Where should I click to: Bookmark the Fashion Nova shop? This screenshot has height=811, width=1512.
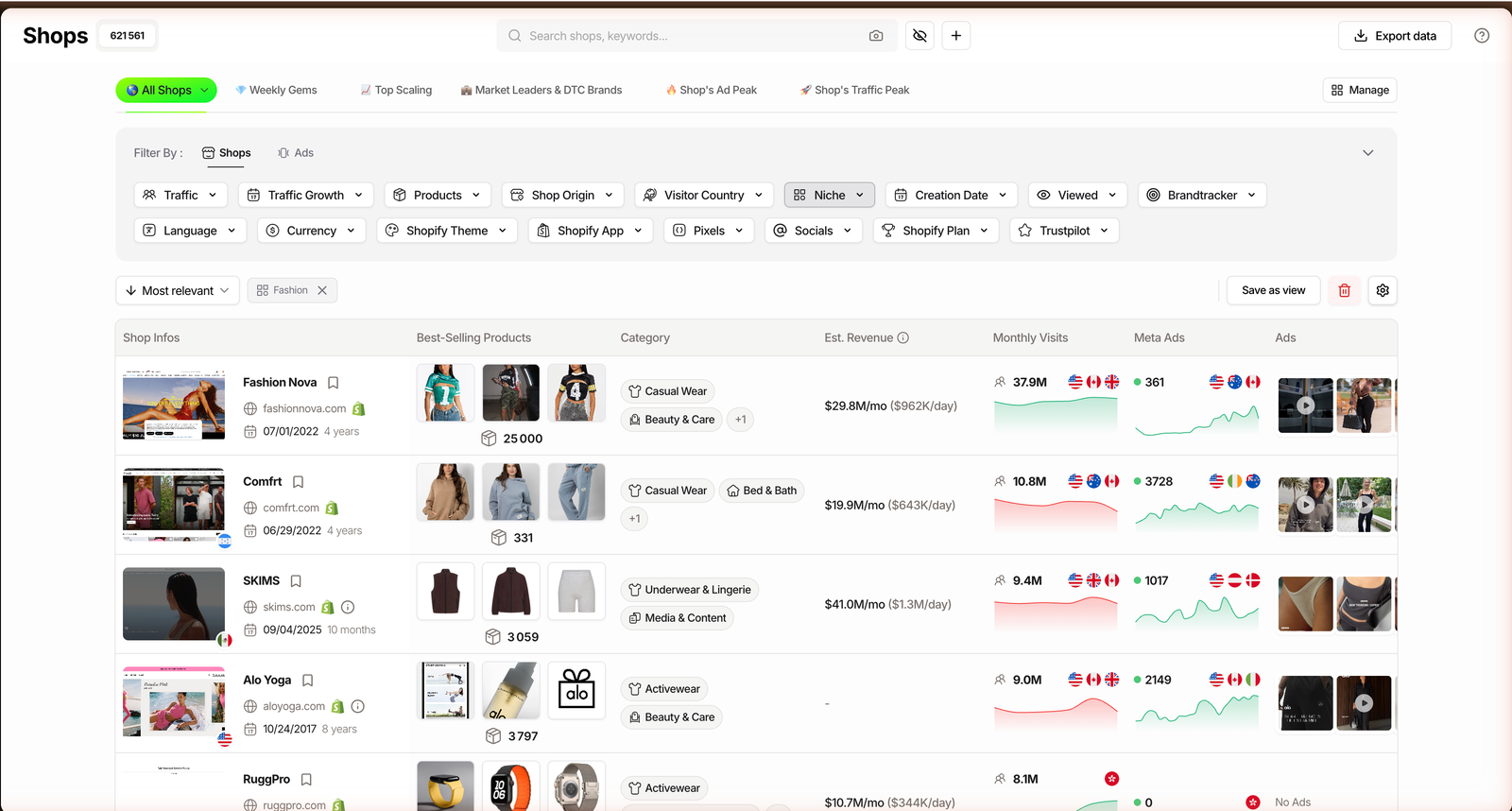[333, 383]
